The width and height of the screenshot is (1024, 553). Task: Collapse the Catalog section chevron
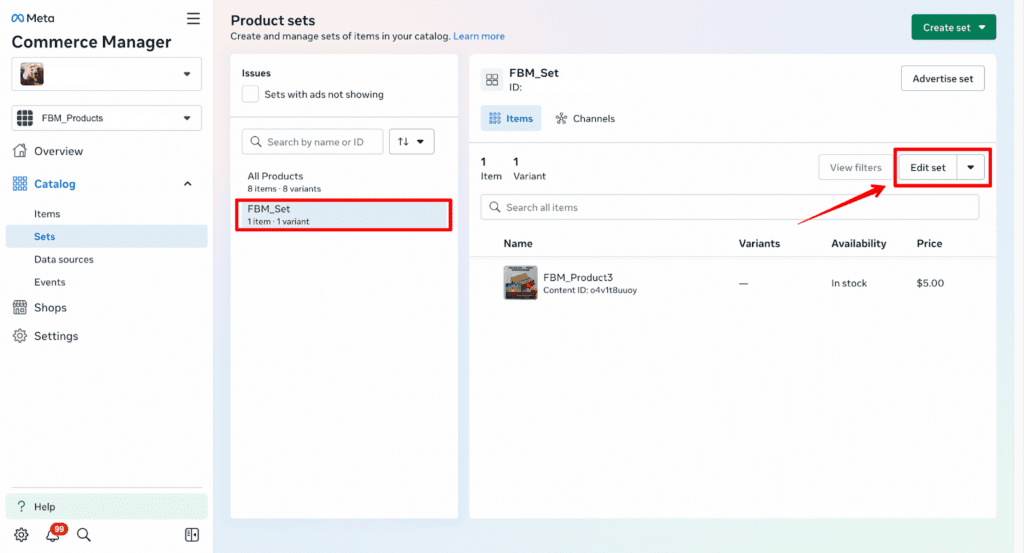(187, 183)
